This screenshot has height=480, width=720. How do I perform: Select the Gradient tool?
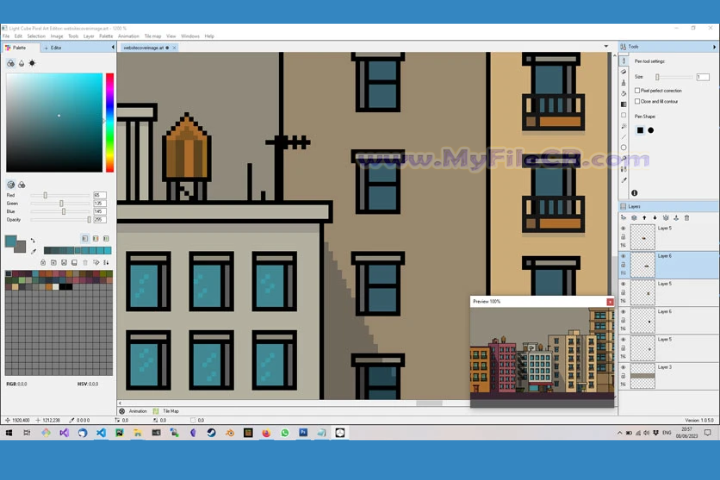click(x=624, y=104)
